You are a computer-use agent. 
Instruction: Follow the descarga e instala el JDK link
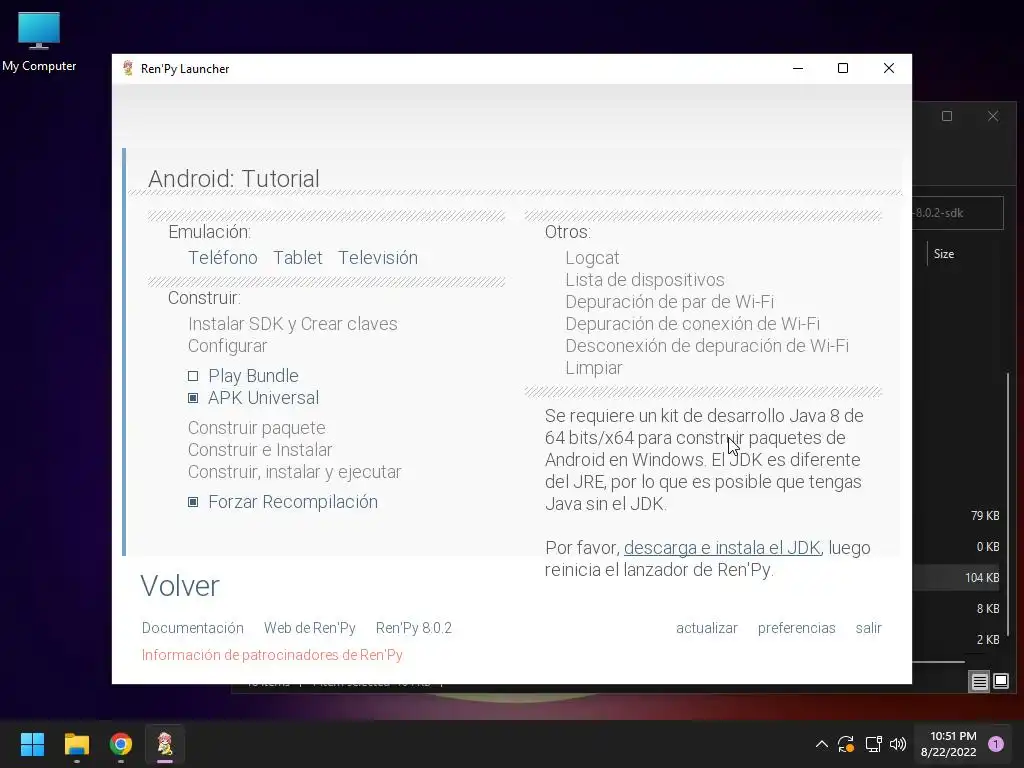[722, 548]
